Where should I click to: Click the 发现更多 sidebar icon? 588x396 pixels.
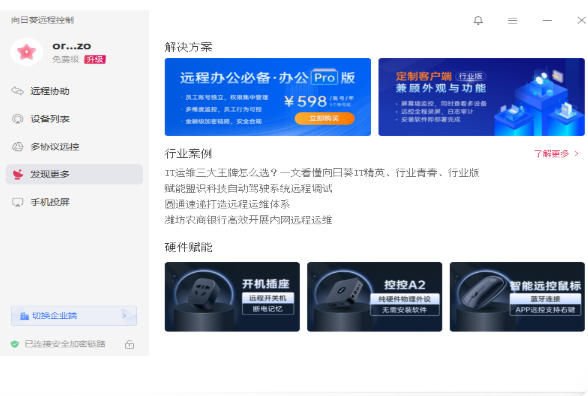[17, 174]
